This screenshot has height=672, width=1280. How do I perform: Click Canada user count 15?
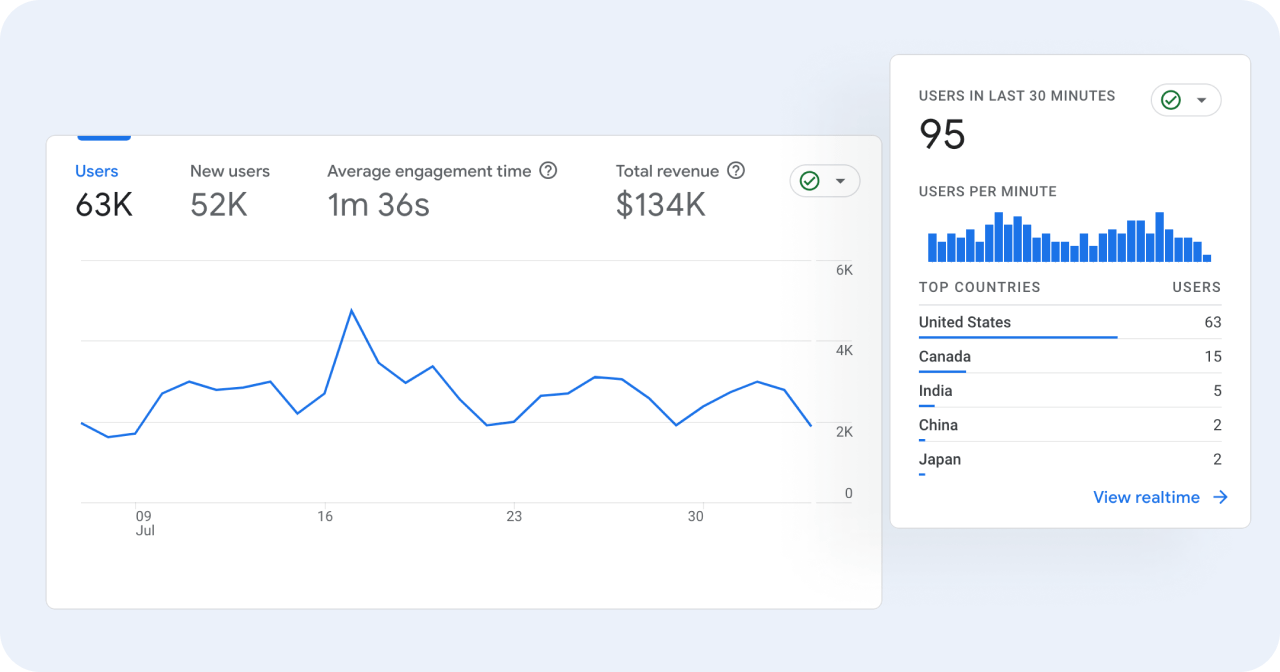(x=1213, y=357)
